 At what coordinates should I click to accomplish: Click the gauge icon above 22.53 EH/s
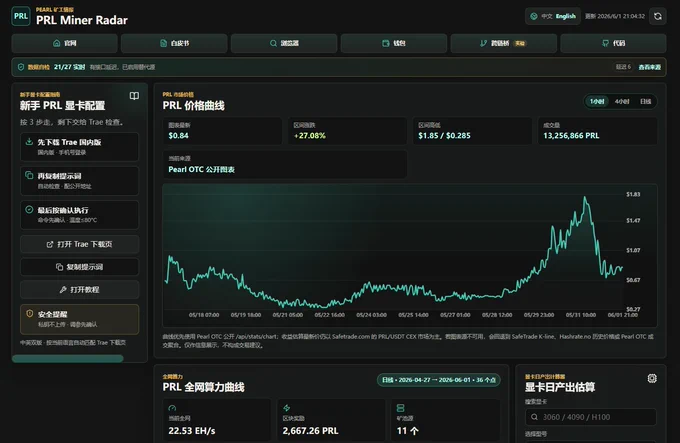tap(172, 408)
